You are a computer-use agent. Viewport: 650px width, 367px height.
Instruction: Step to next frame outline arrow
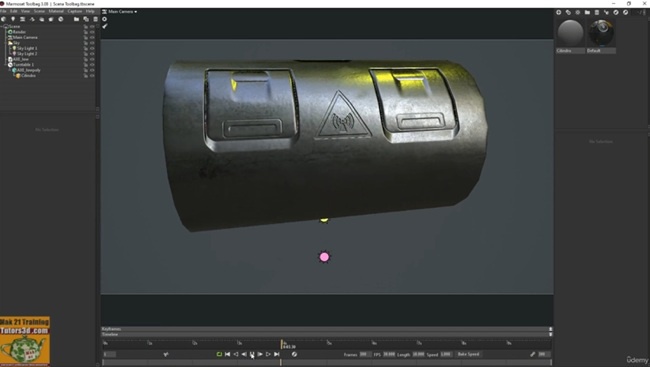pos(268,354)
